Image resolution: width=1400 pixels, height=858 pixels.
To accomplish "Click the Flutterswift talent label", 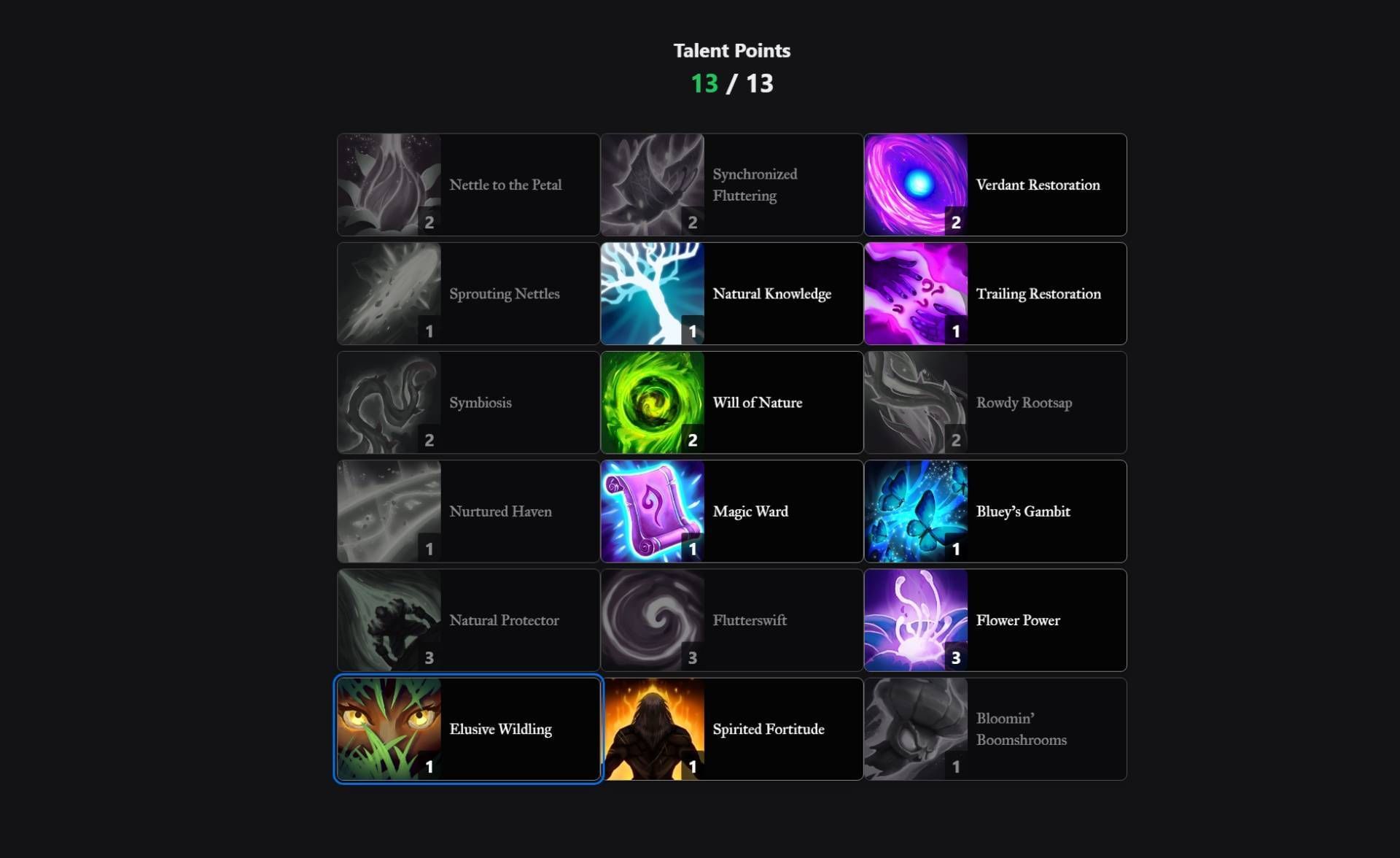I will click(x=750, y=620).
